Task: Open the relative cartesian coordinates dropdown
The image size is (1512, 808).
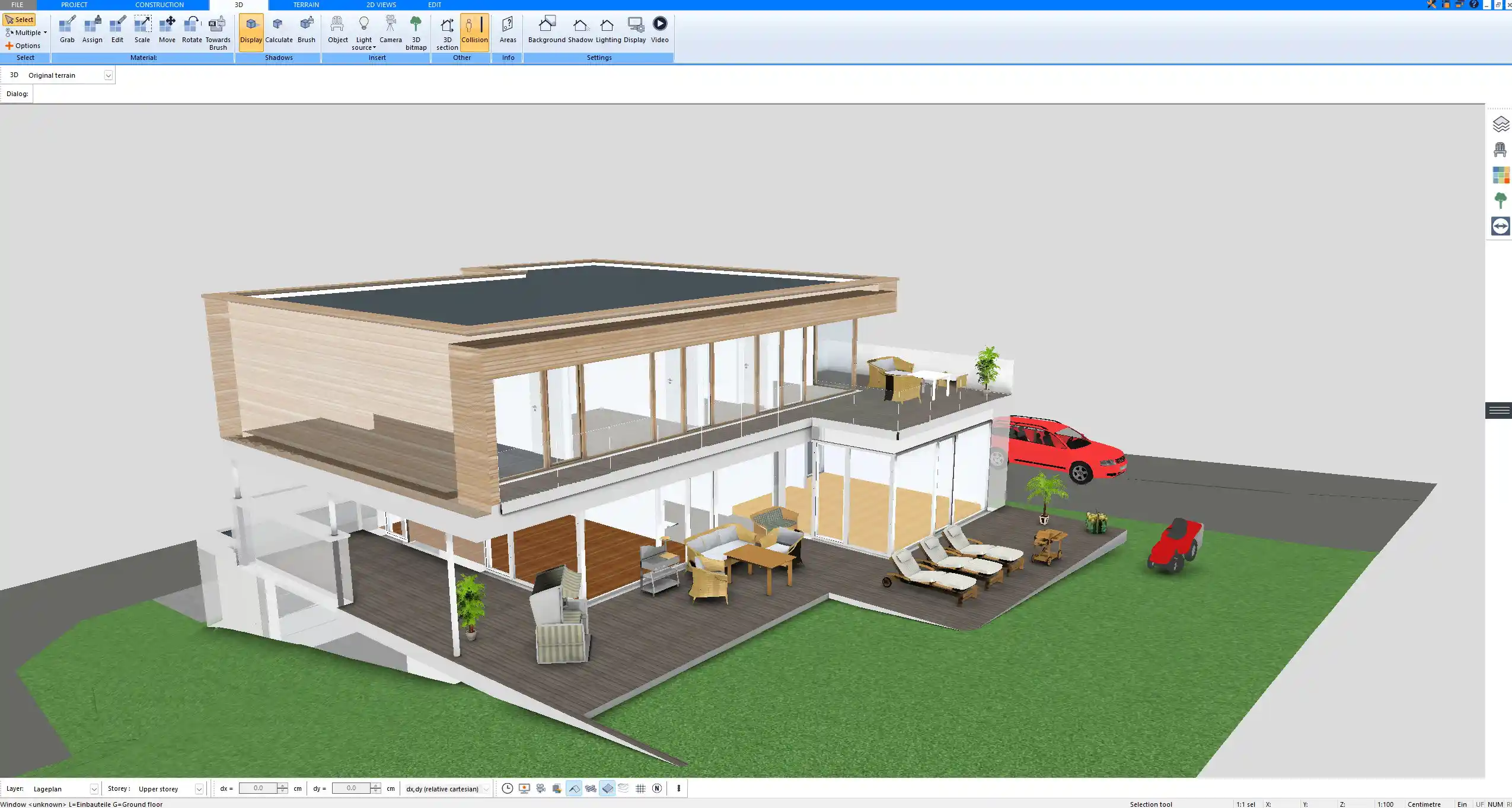Action: coord(486,789)
